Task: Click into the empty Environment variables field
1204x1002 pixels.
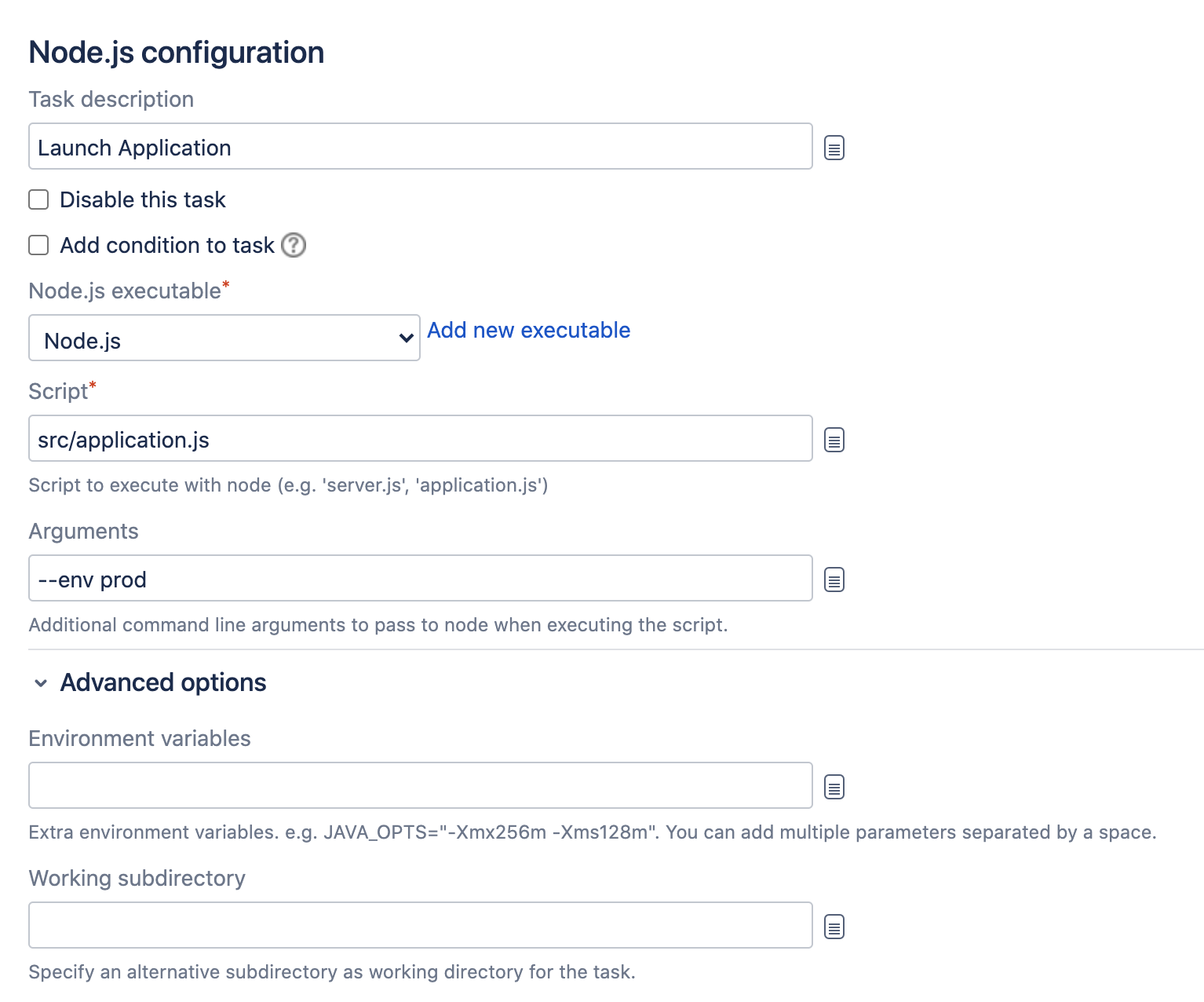Action: 421,785
